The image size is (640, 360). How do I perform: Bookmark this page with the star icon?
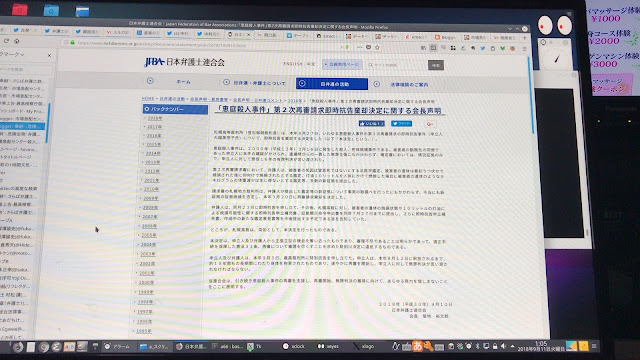tap(377, 47)
